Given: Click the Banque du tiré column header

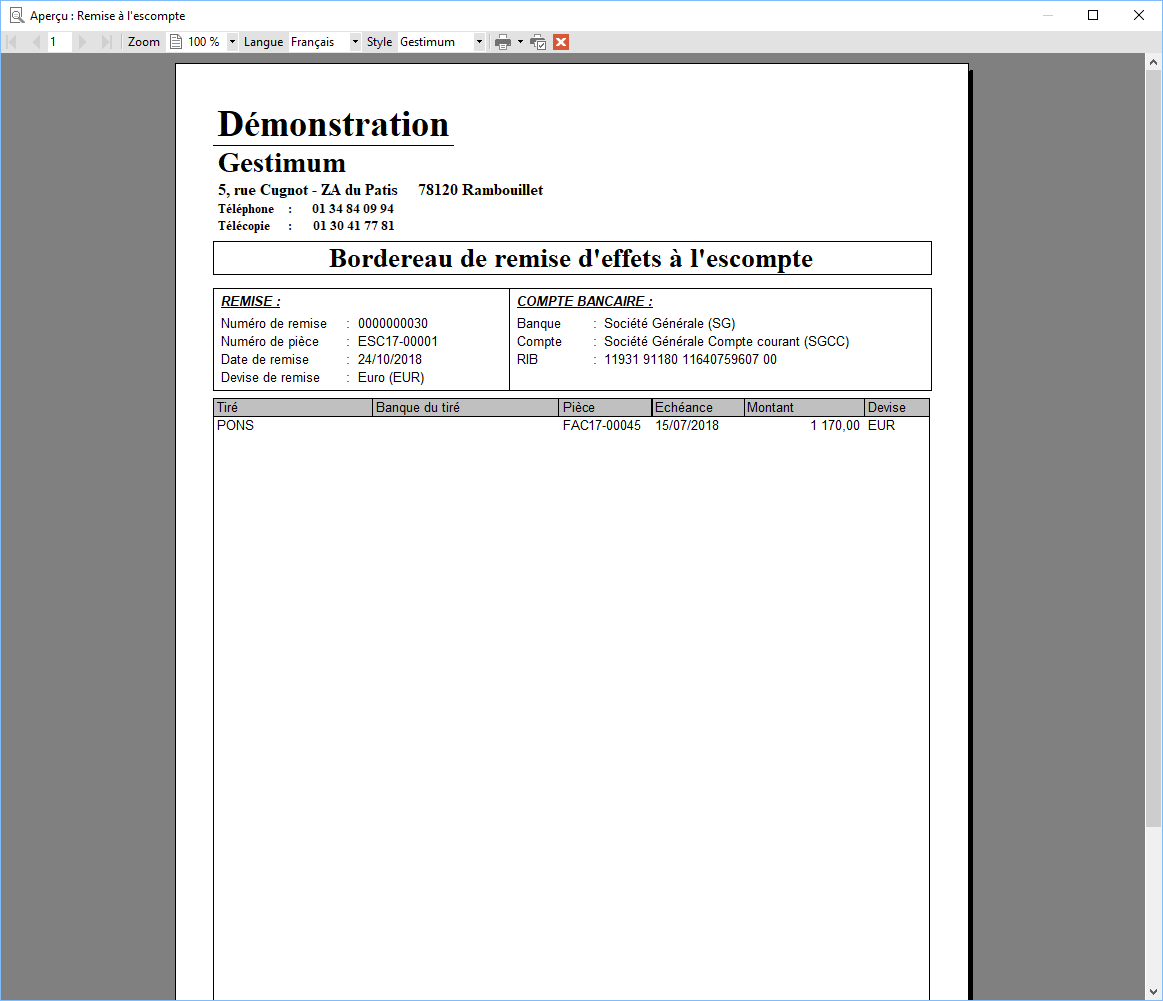Looking at the screenshot, I should tap(465, 408).
